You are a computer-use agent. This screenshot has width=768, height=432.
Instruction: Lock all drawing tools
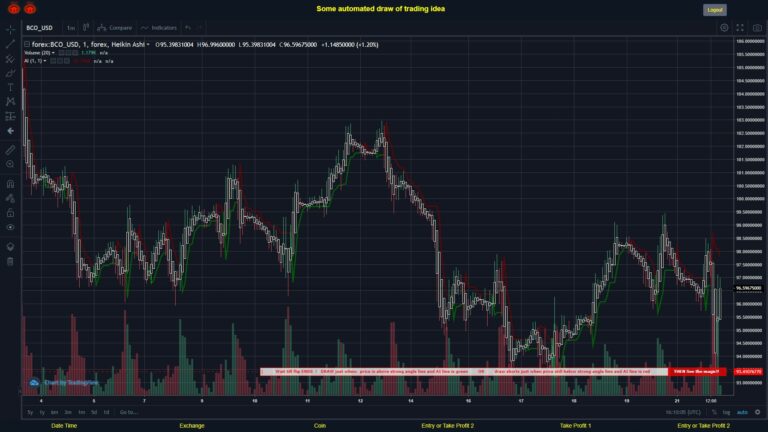(x=10, y=213)
